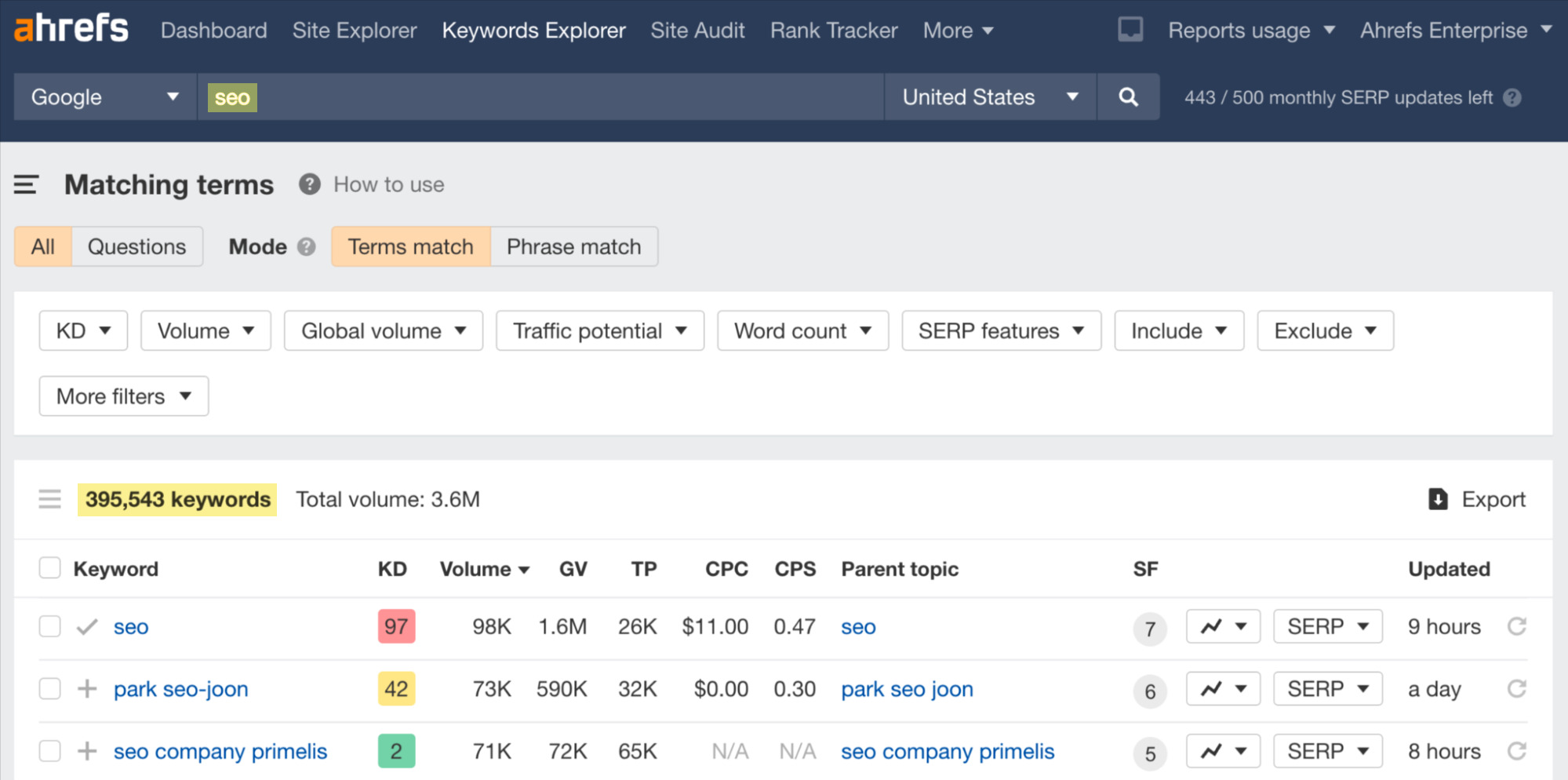The width and height of the screenshot is (1568, 780).
Task: Click the search magnifier icon
Action: 1128,97
